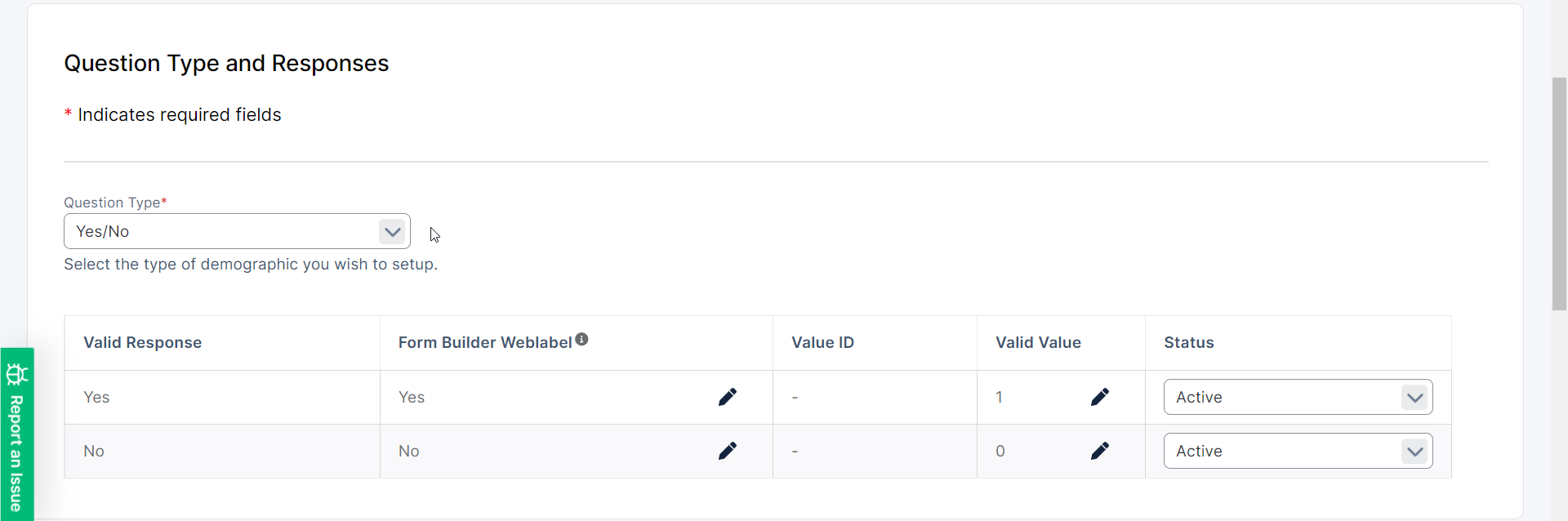Expand Status dropdown for the Yes row
1568x521 pixels.
tap(1298, 397)
